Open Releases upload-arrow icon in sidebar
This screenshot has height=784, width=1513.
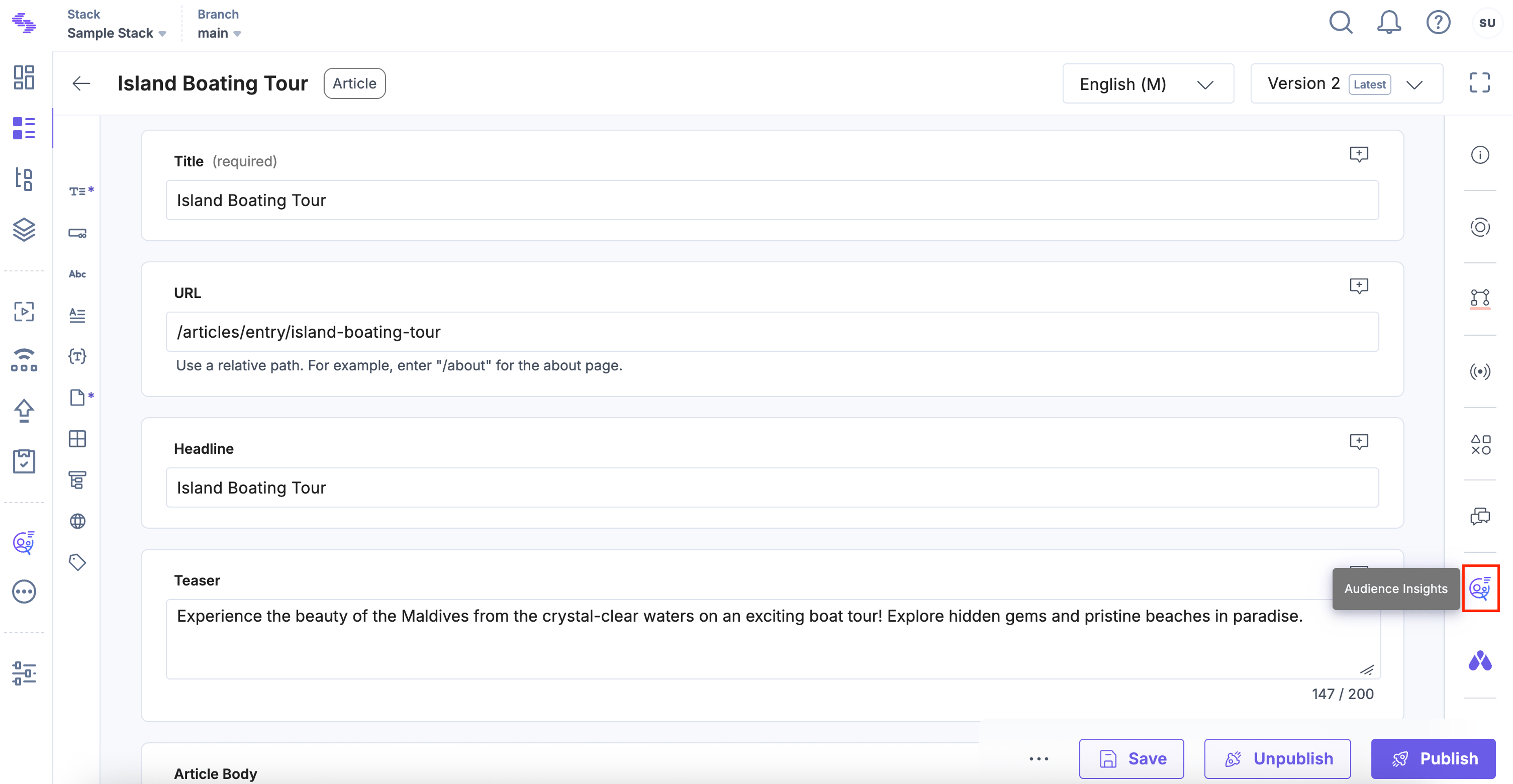24,411
